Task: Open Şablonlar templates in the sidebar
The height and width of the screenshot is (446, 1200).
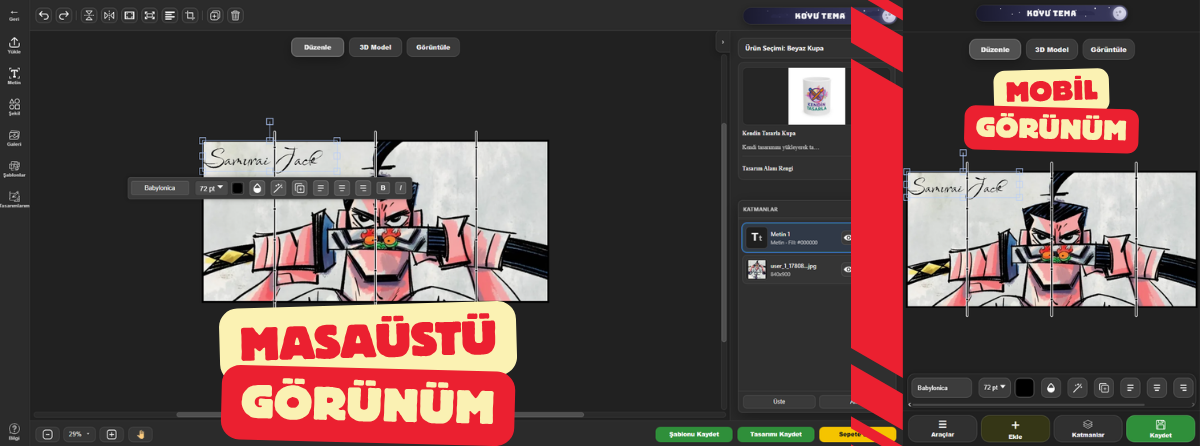Action: (14, 168)
